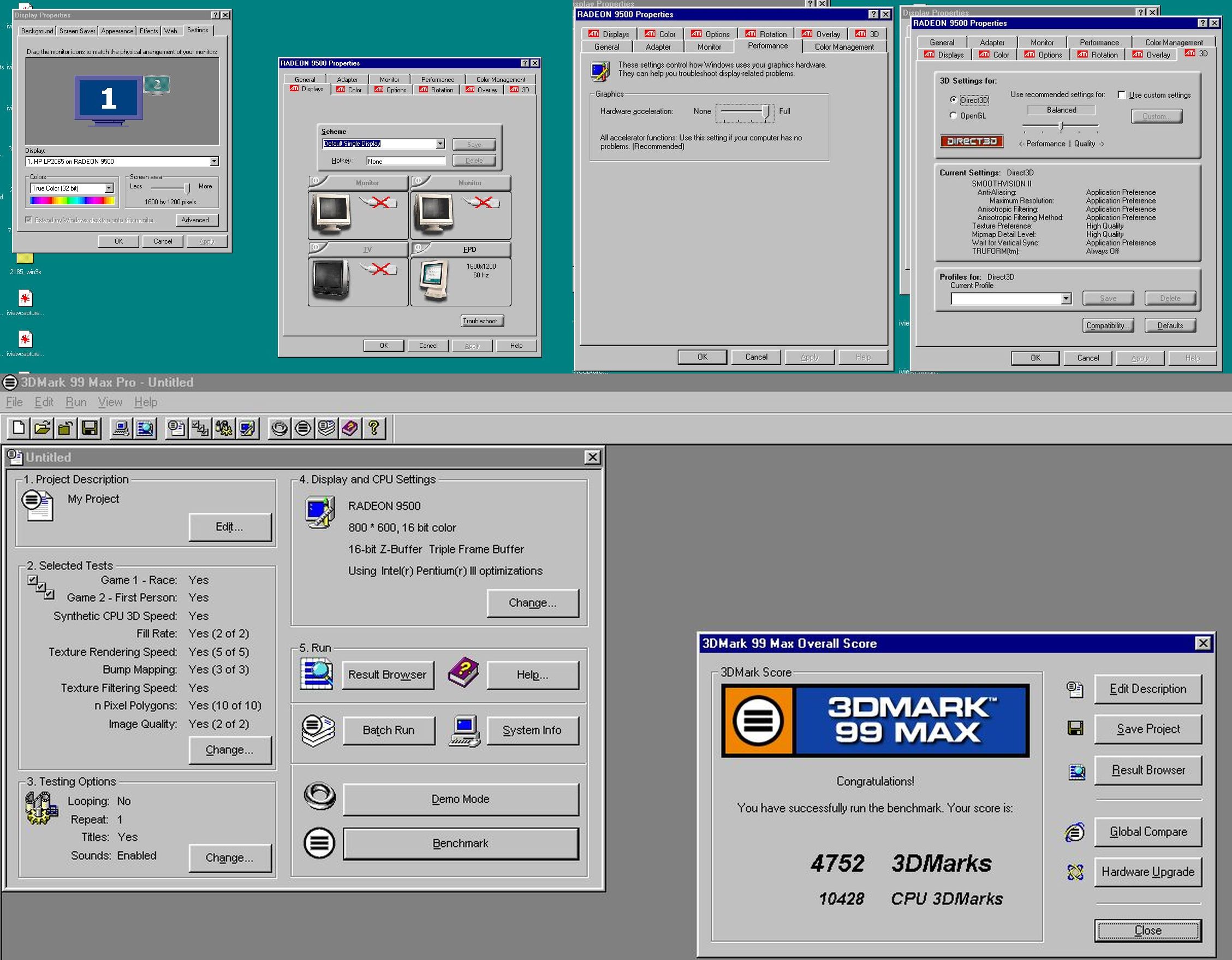Select the OpenGL radio button
This screenshot has height=960, width=1232.
(x=953, y=116)
